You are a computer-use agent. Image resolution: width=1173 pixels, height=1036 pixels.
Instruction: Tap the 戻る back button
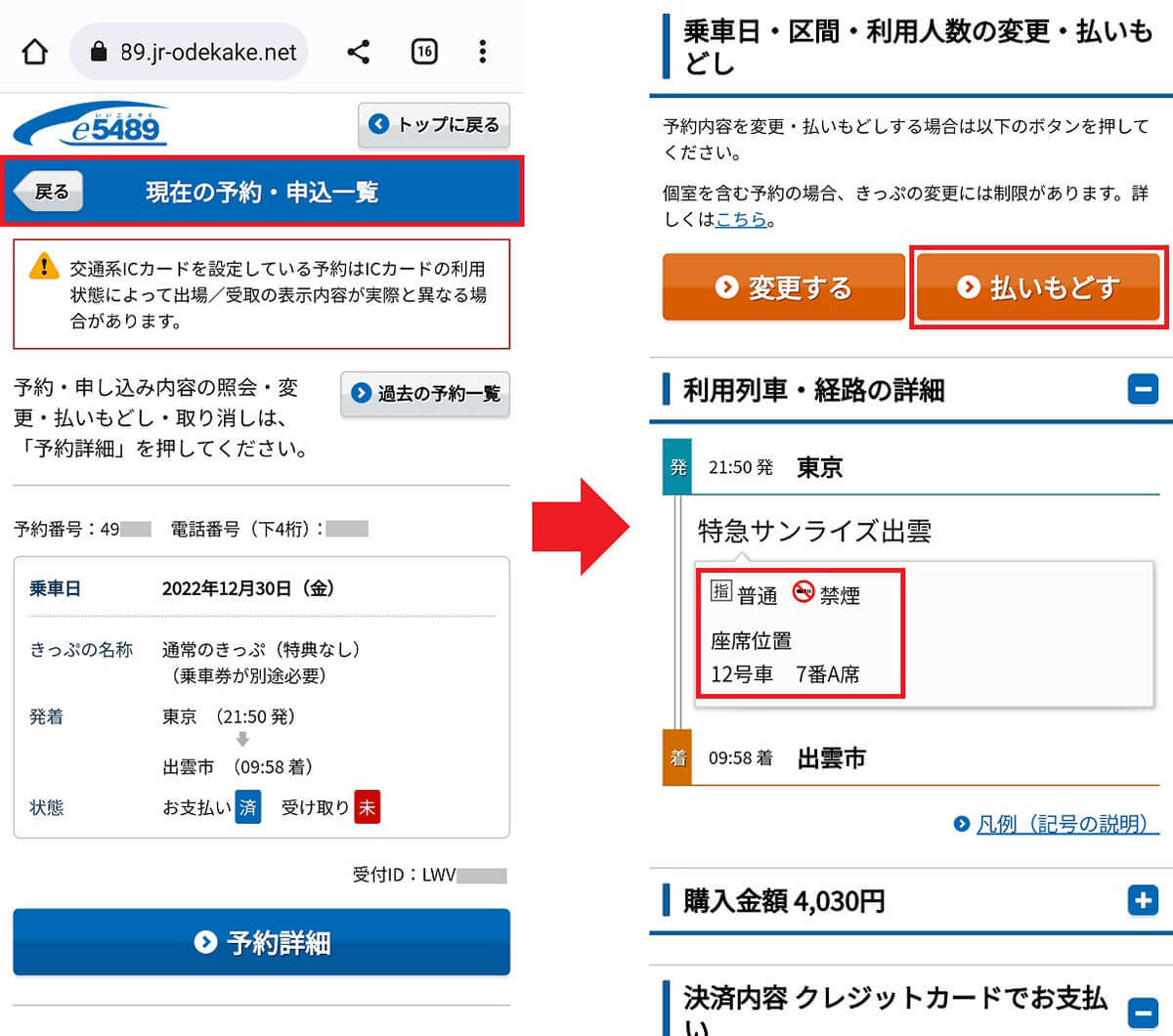coord(49,192)
